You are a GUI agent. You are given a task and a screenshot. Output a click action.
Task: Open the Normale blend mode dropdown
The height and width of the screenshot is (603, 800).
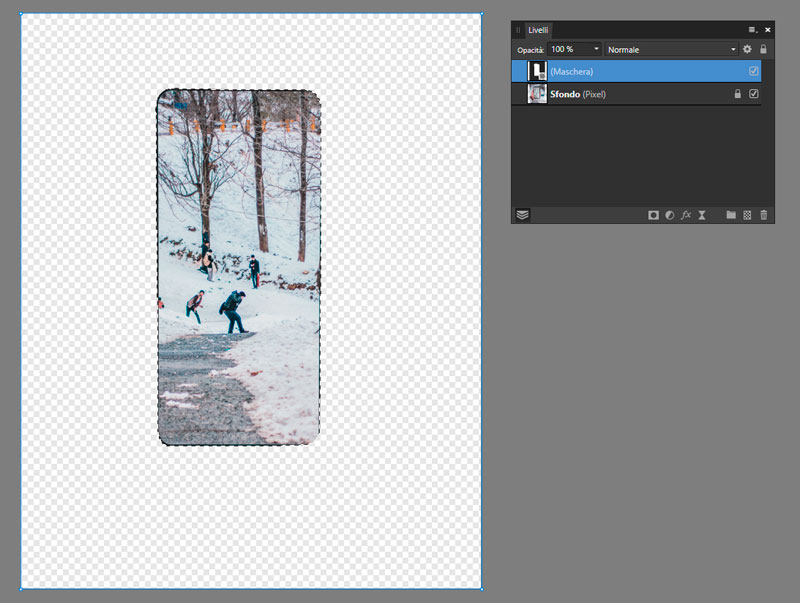tap(671, 49)
